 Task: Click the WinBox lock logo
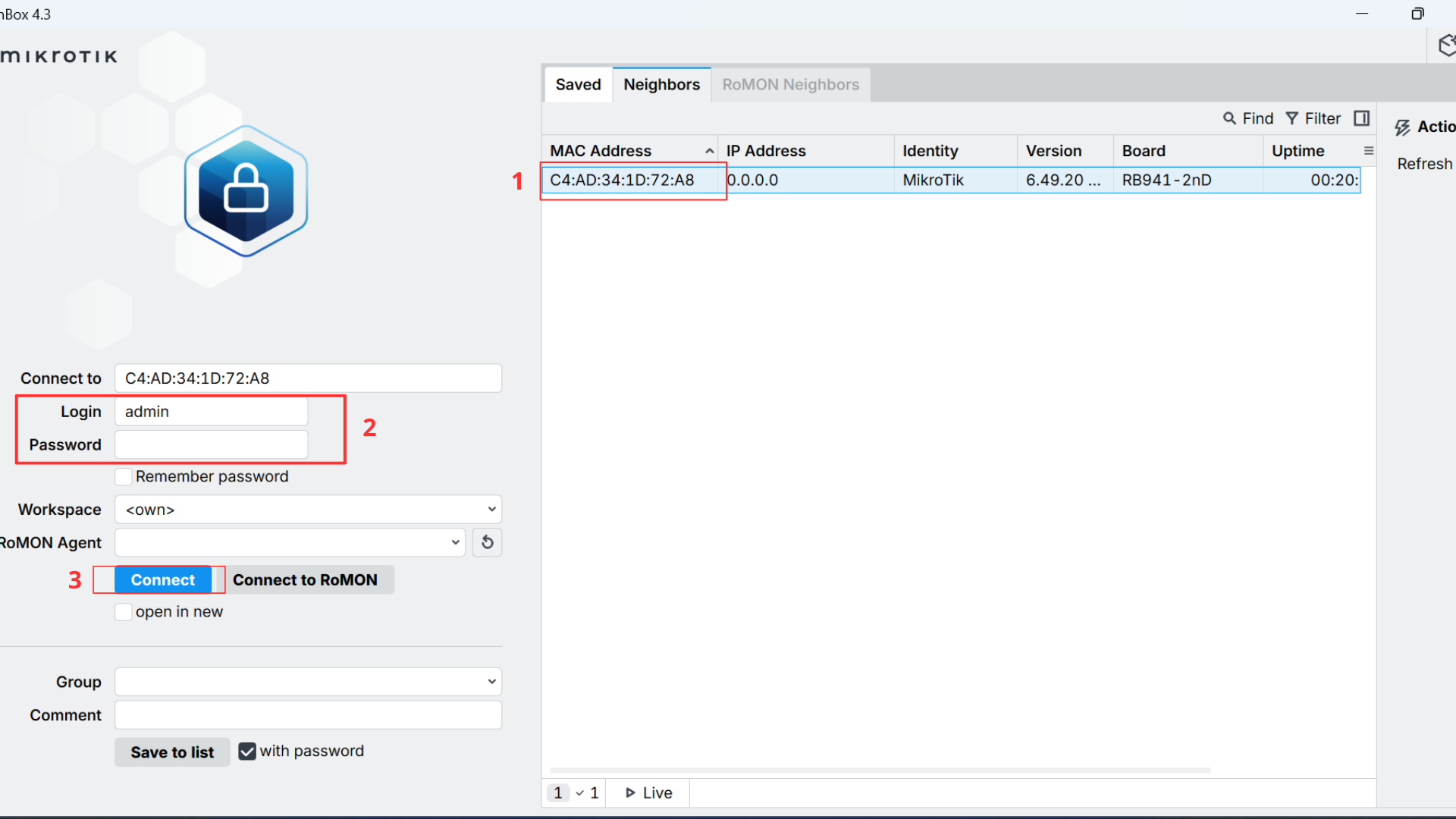(246, 191)
